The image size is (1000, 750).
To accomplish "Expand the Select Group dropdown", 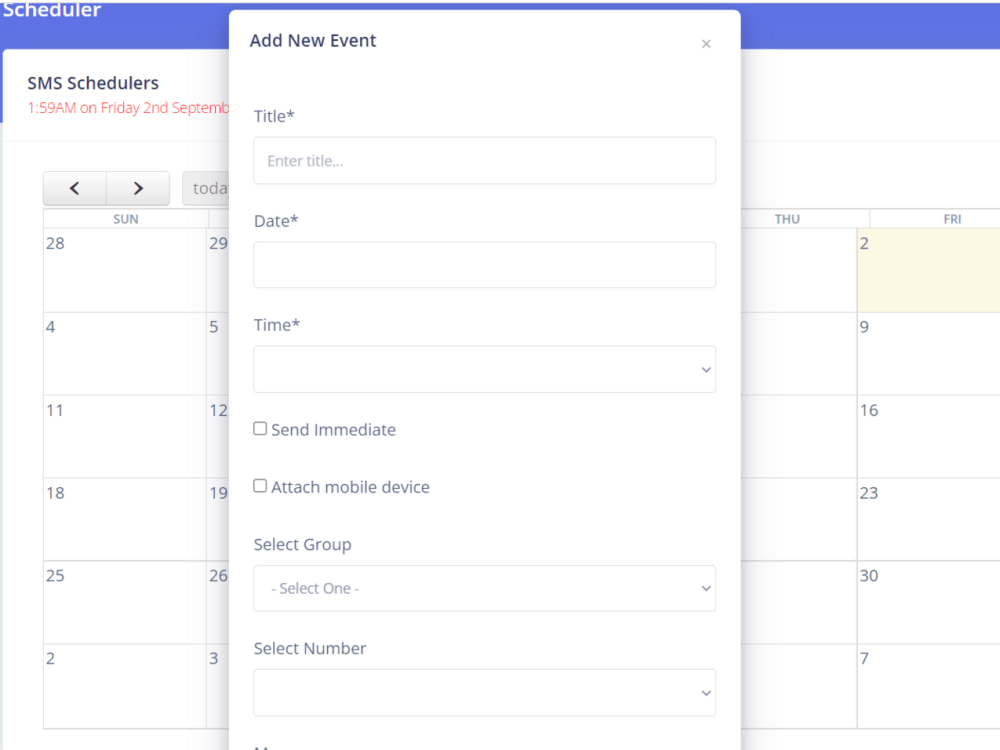I will coord(485,588).
